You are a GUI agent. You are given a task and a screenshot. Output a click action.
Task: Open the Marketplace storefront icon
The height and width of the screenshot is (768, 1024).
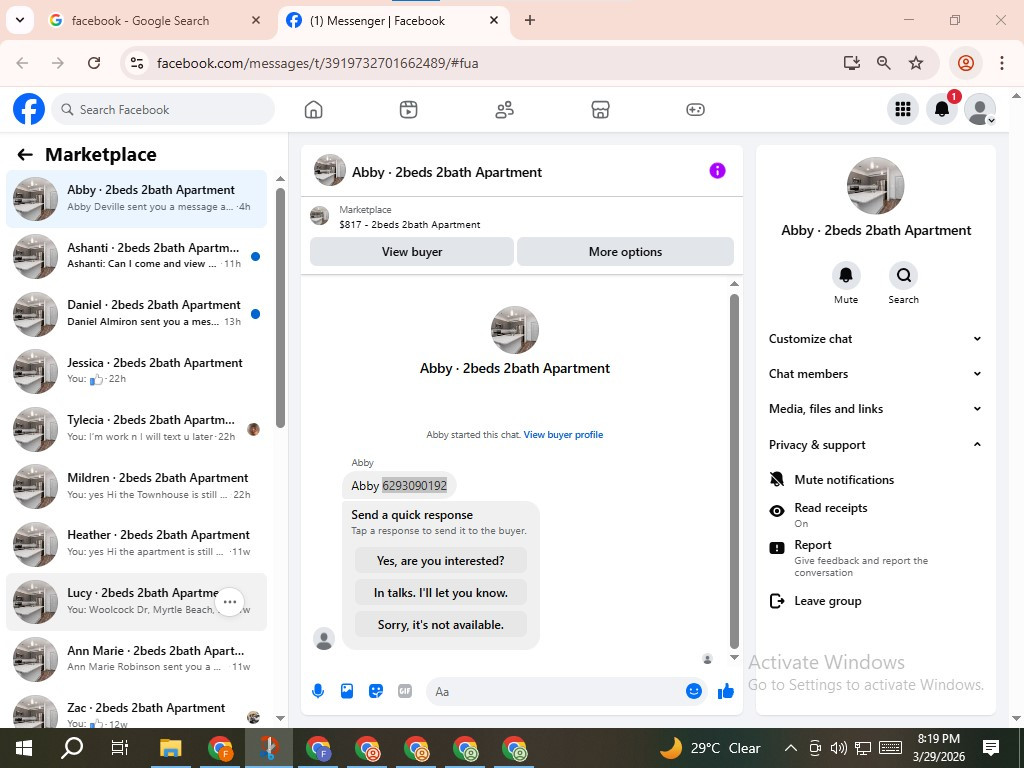coord(600,110)
